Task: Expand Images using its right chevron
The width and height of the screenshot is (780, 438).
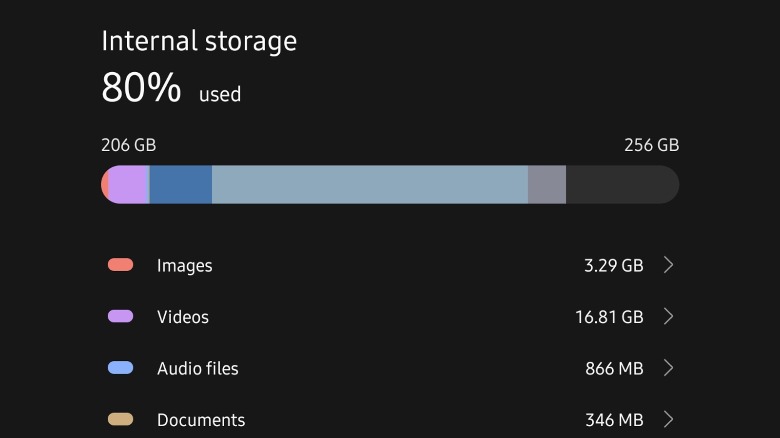Action: tap(669, 265)
